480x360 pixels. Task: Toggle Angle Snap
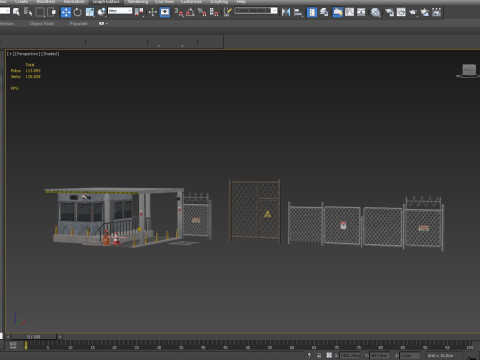pos(190,12)
